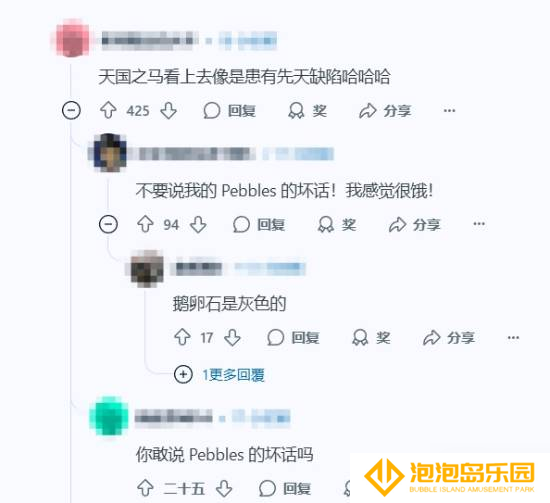Viewport: 550px width, 503px height.
Task: Award the 鹅卵石是灰色的 comment
Action: click(x=371, y=337)
